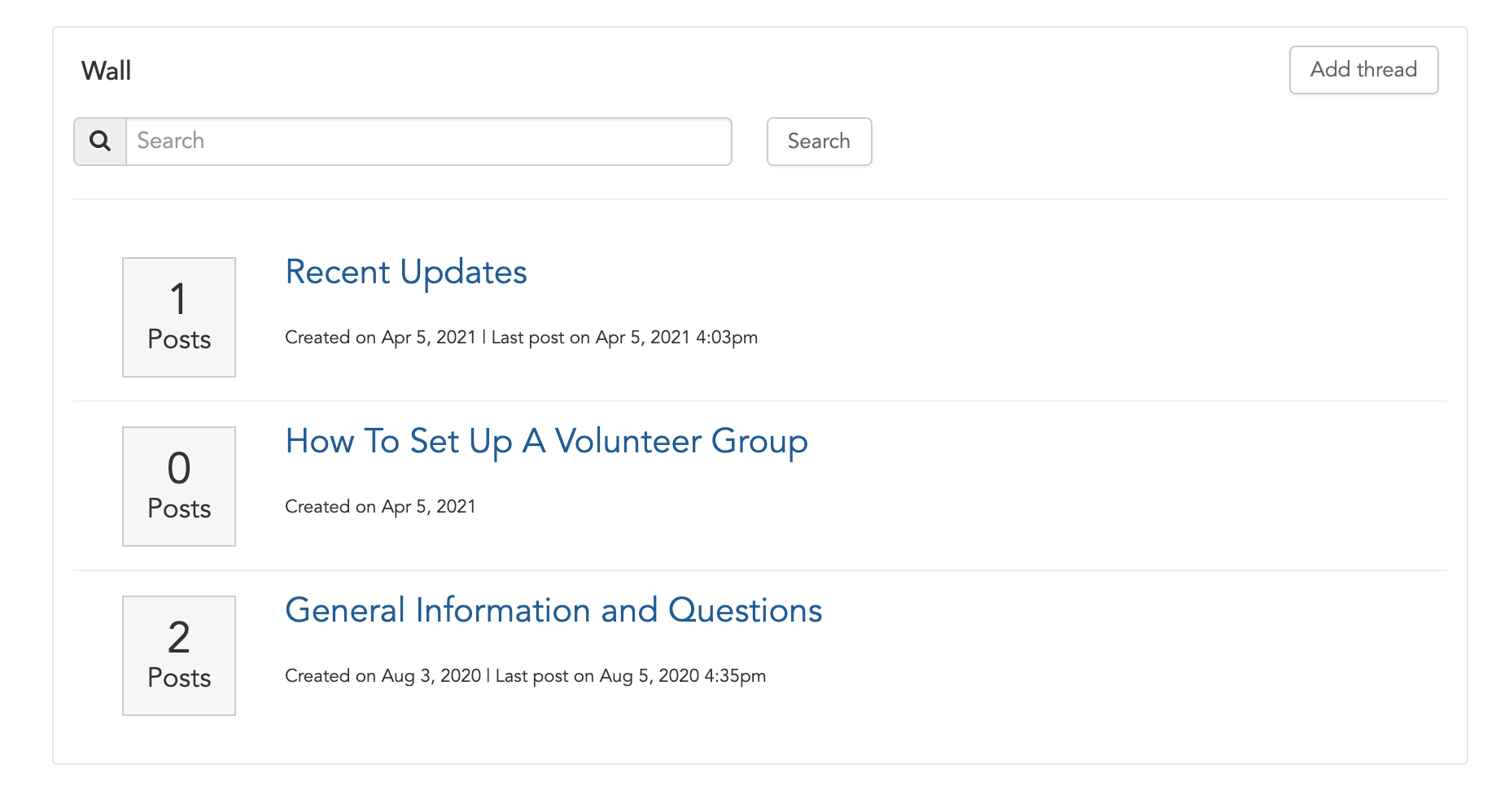Click the Search button
The width and height of the screenshot is (1509, 812).
(x=819, y=141)
